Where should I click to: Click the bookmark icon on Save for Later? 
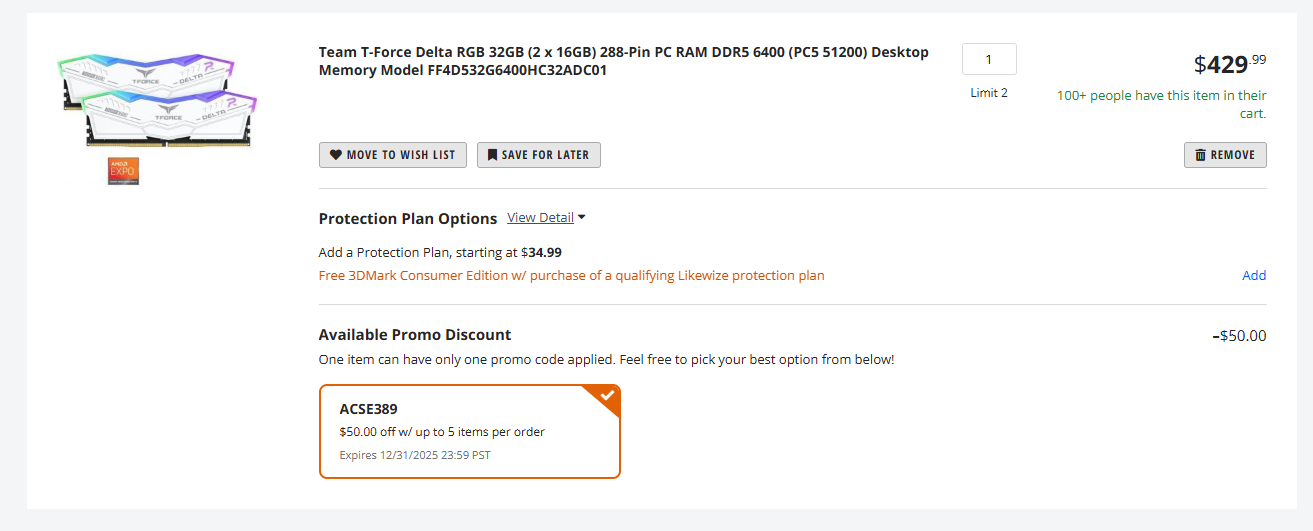492,155
